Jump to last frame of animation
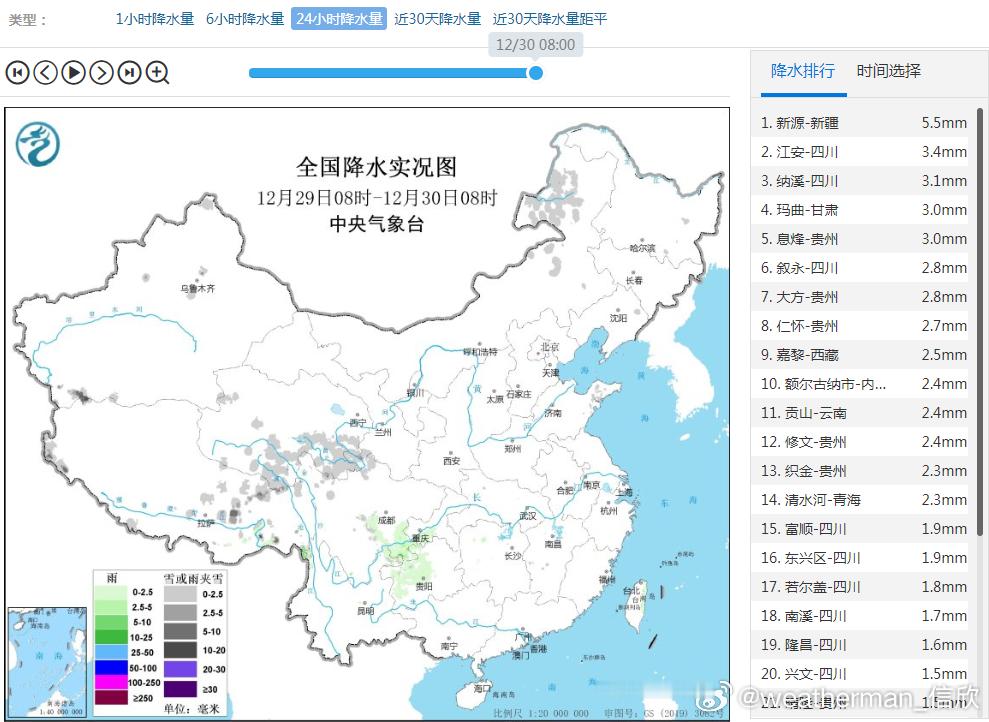989x722 pixels. [x=129, y=73]
